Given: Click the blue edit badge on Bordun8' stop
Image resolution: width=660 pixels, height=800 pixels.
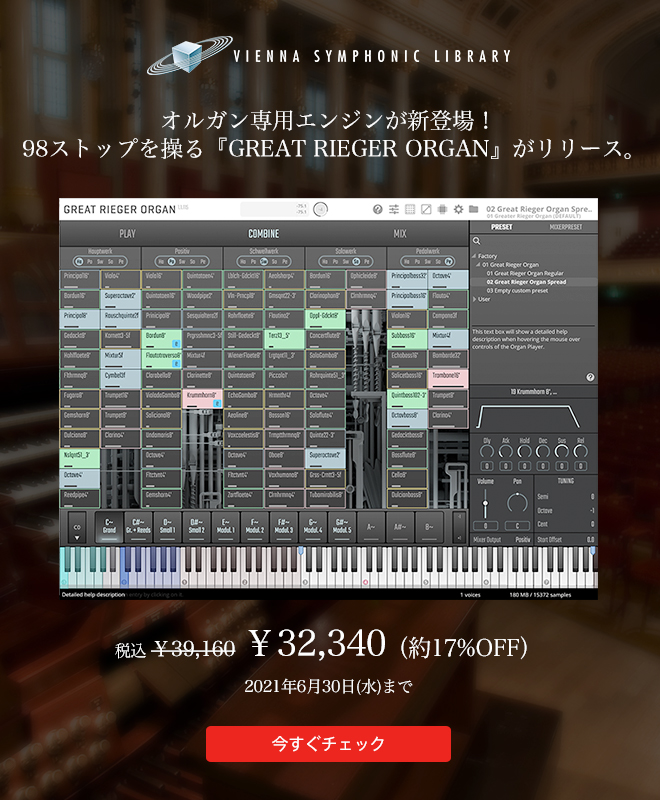Looking at the screenshot, I should tap(175, 343).
